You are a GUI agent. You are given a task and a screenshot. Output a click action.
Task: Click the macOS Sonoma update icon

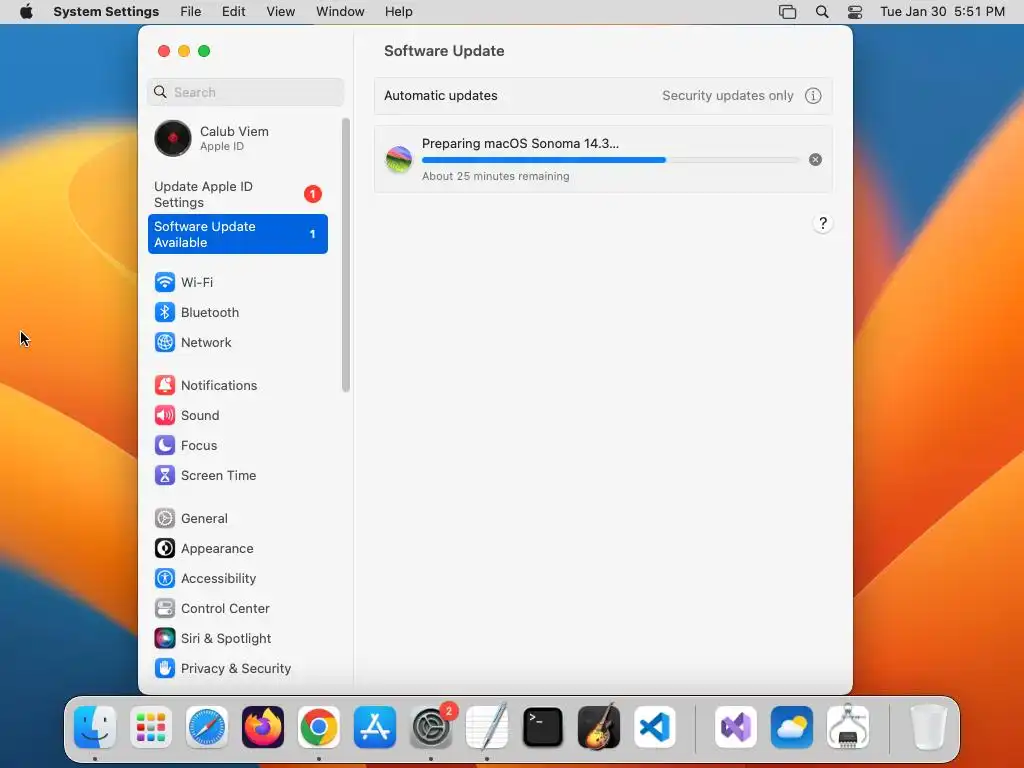(x=398, y=159)
